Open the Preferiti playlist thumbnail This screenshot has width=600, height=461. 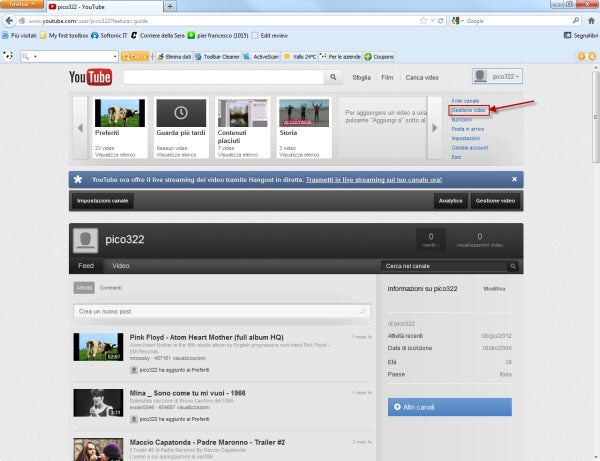[x=120, y=113]
